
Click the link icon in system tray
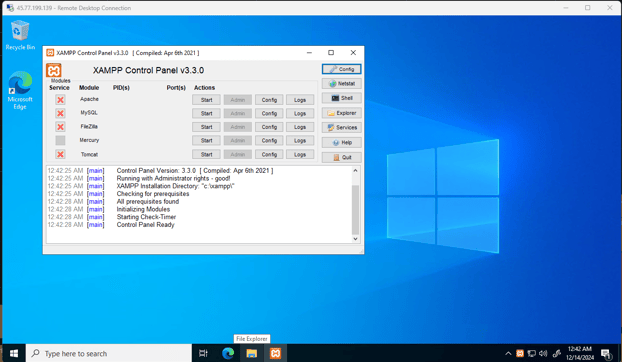[x=557, y=353]
